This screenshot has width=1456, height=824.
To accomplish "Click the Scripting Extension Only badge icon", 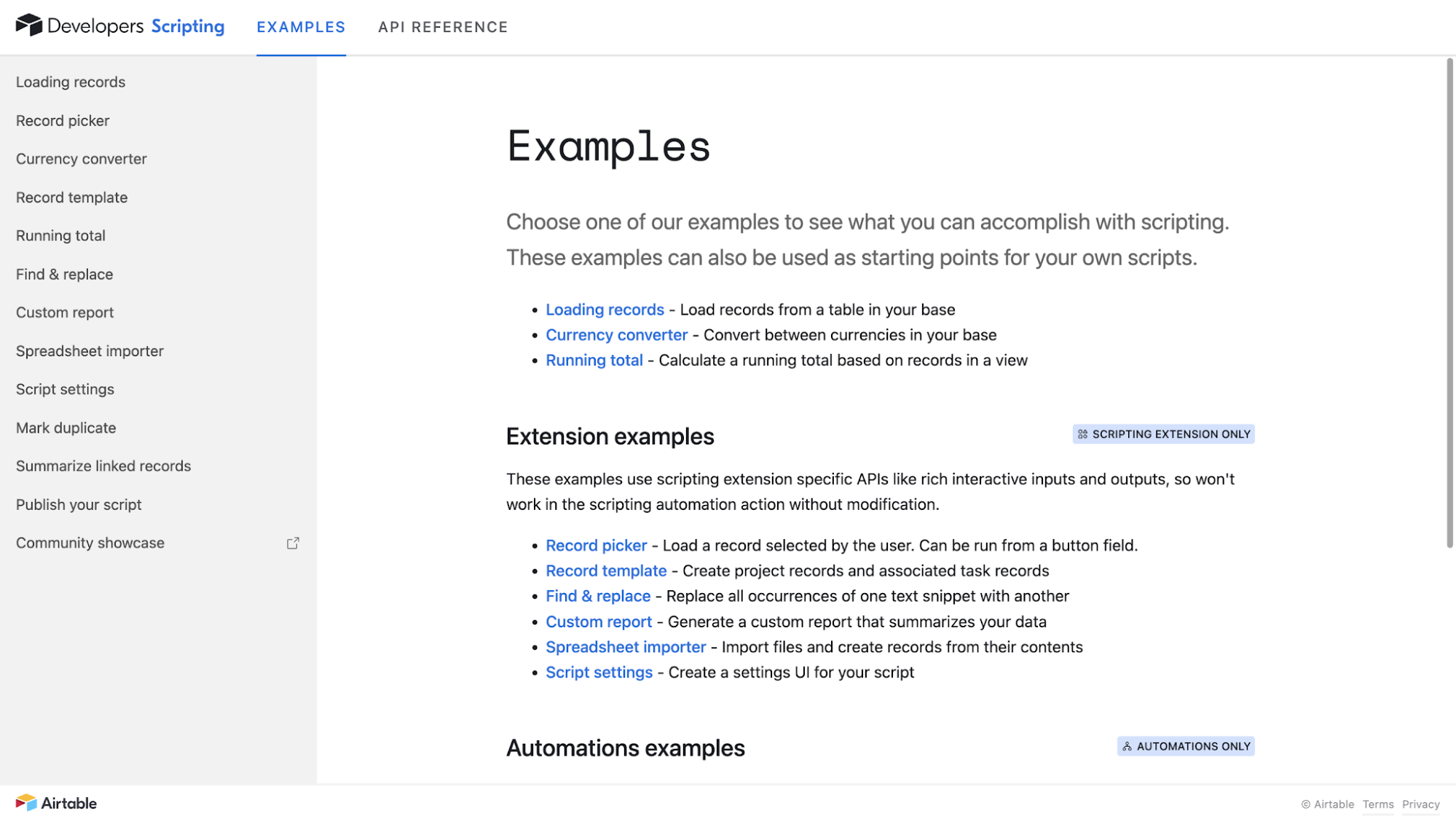I will (1082, 434).
